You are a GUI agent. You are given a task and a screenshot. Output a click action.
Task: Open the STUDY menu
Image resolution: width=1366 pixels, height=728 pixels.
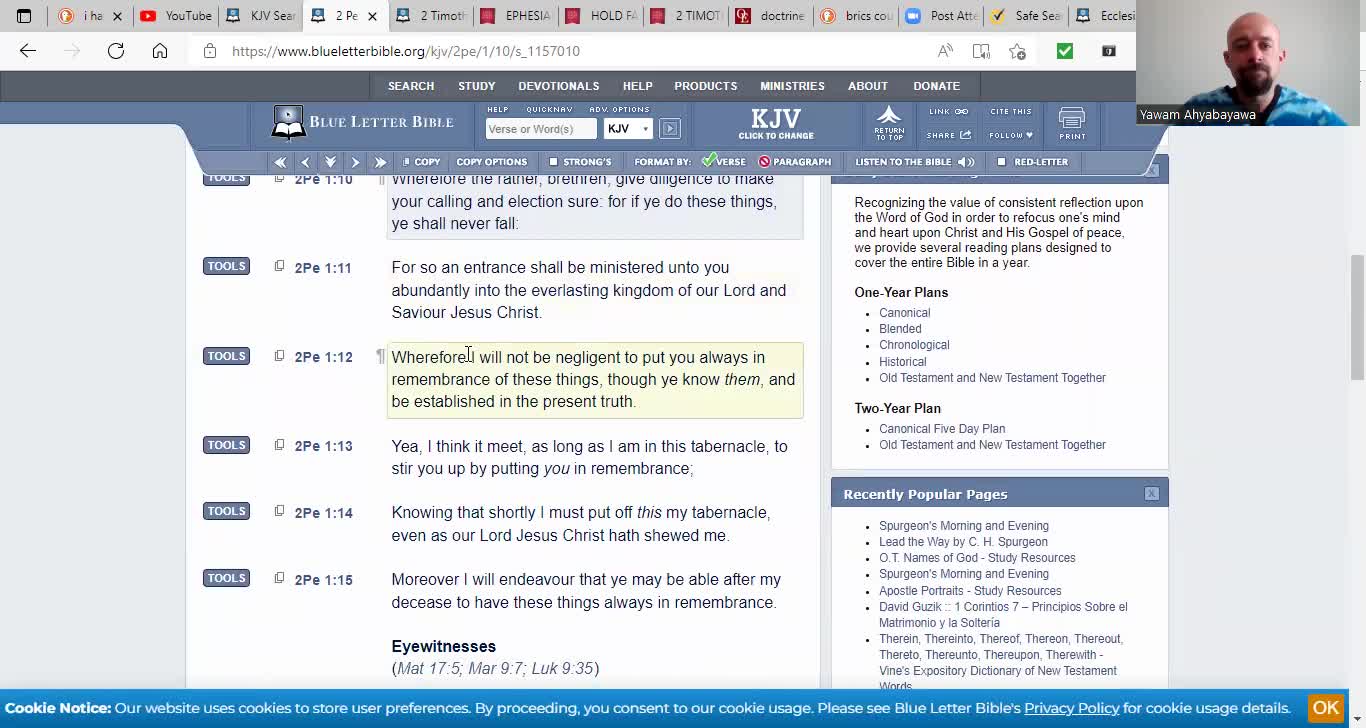(477, 86)
